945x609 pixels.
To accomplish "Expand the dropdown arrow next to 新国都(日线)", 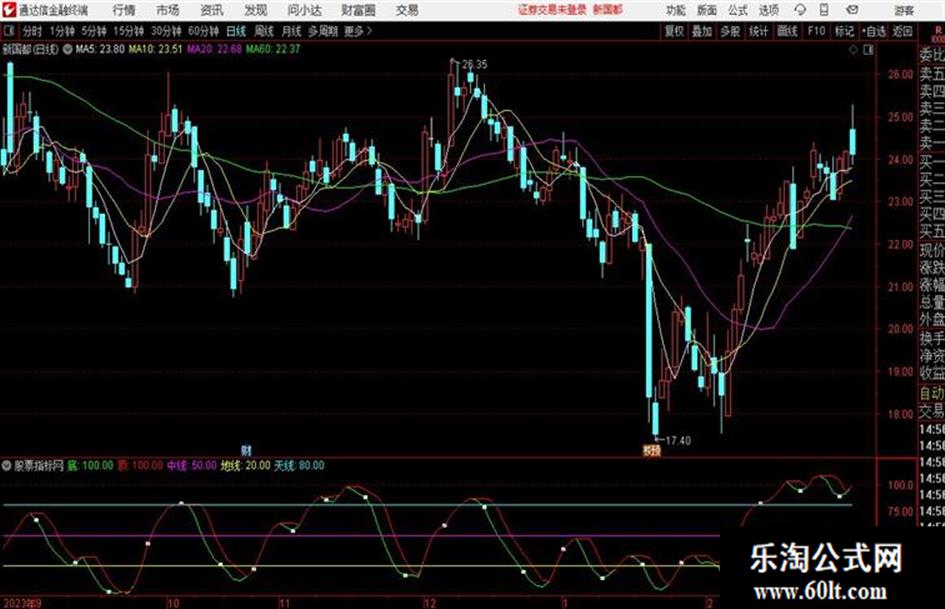I will [68, 49].
